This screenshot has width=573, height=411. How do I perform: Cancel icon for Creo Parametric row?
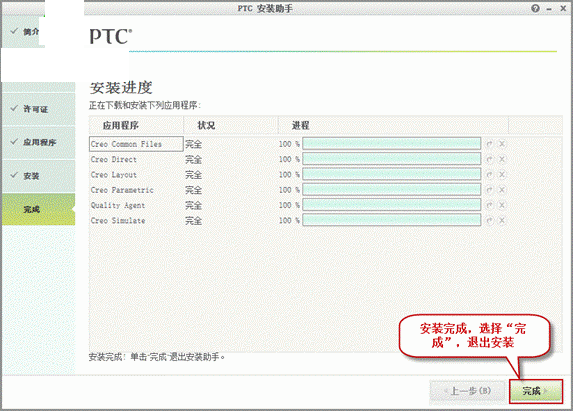[x=502, y=190]
